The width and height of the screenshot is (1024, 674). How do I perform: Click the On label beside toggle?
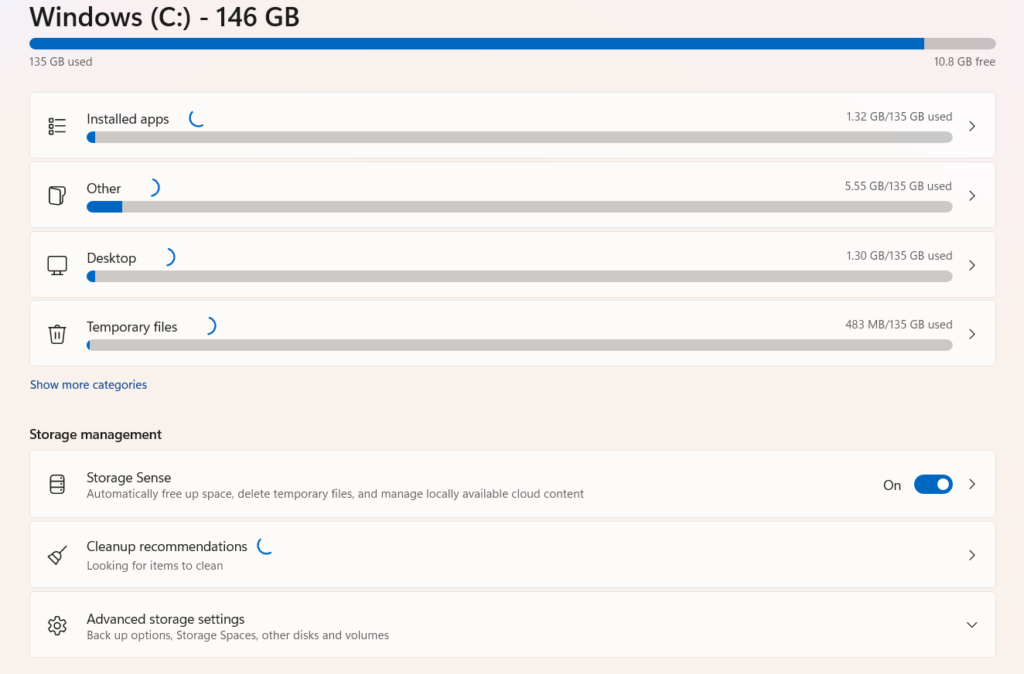pos(892,485)
